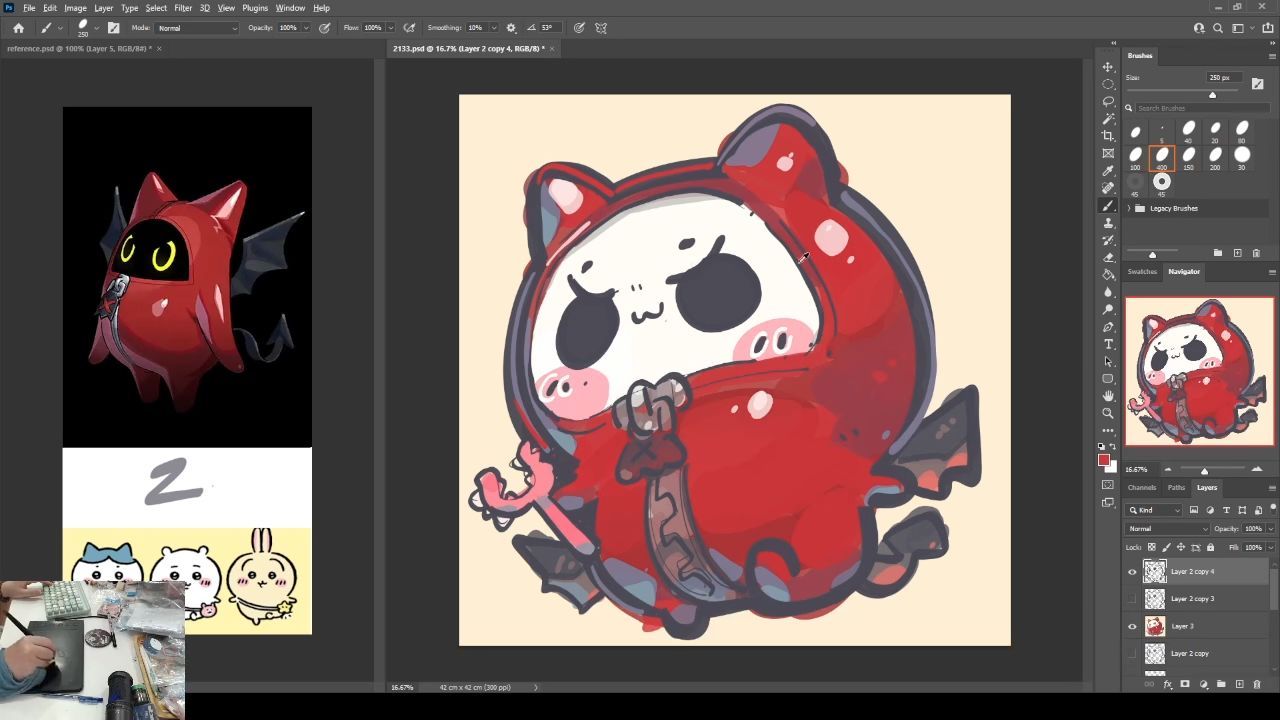The width and height of the screenshot is (1280, 720).
Task: Open the Smoothing value dropdown
Action: coord(496,28)
